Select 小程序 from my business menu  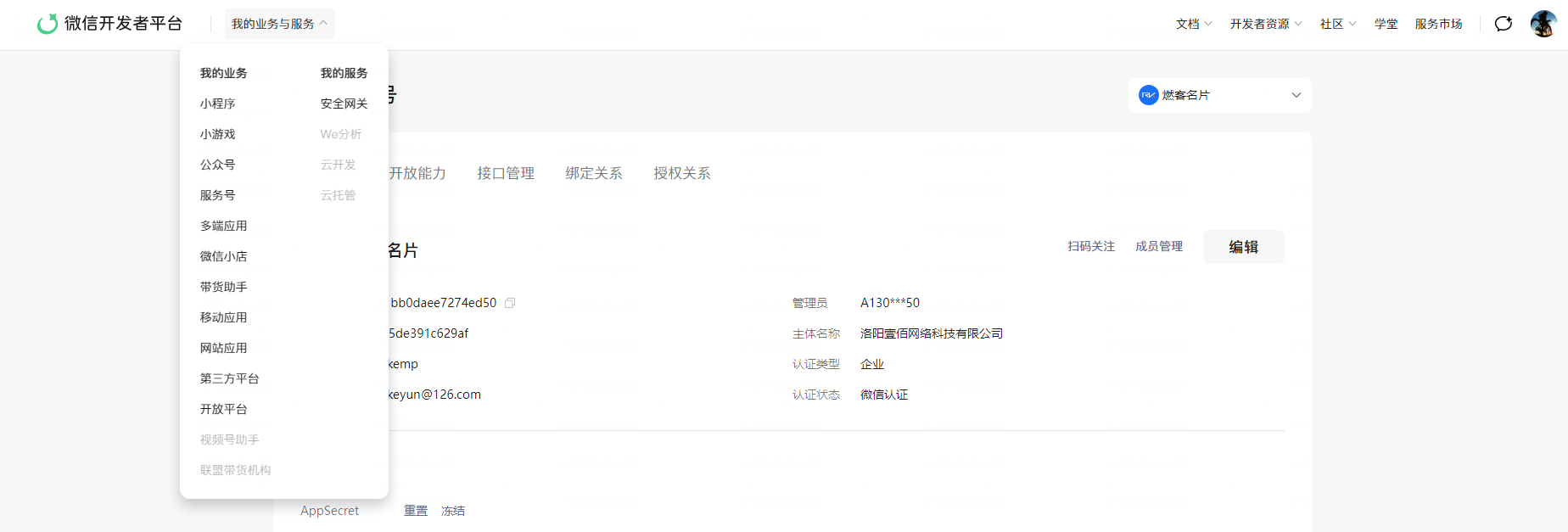point(218,104)
